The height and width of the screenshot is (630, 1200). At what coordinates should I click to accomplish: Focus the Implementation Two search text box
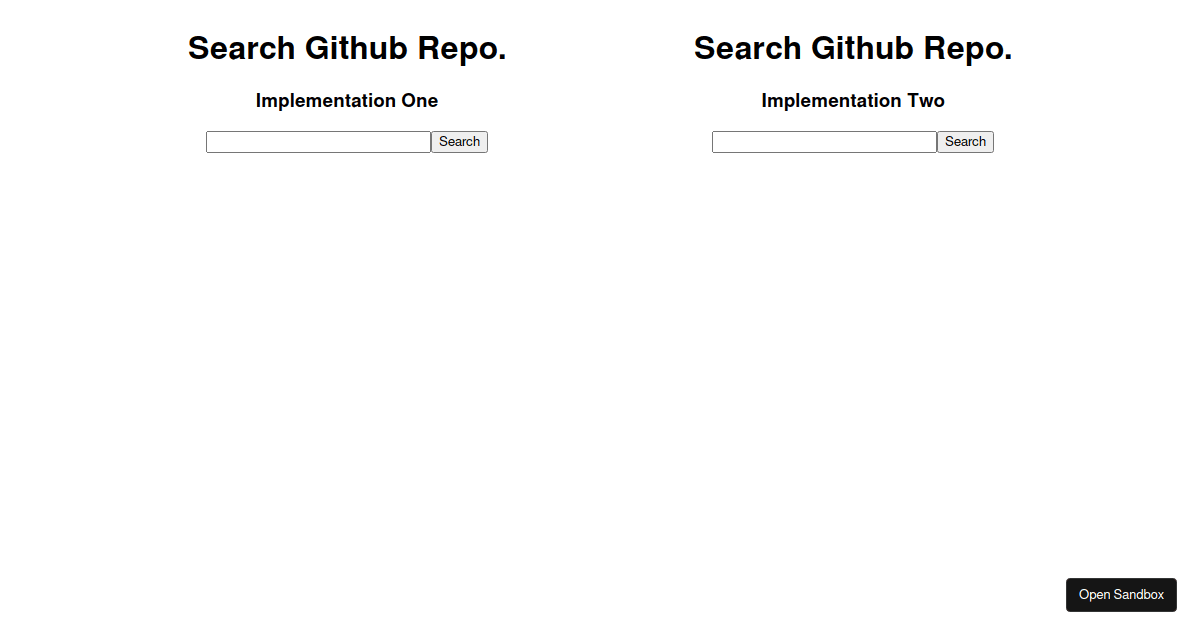tap(824, 142)
